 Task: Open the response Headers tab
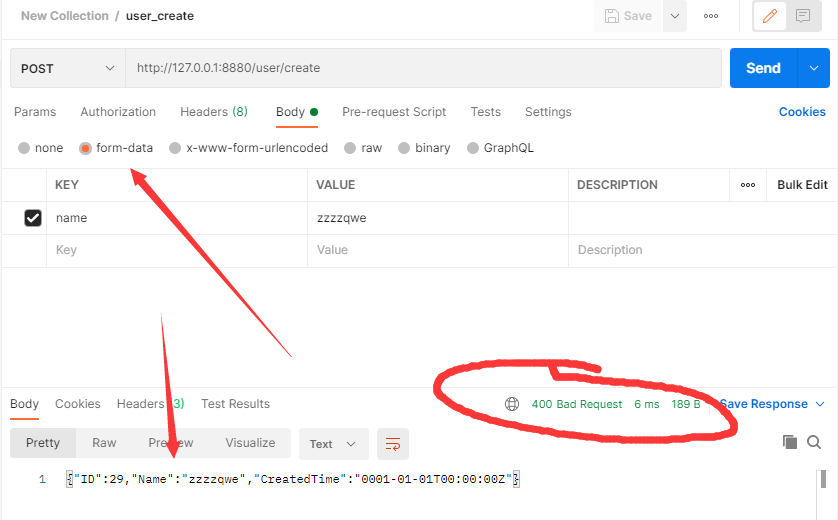click(150, 404)
